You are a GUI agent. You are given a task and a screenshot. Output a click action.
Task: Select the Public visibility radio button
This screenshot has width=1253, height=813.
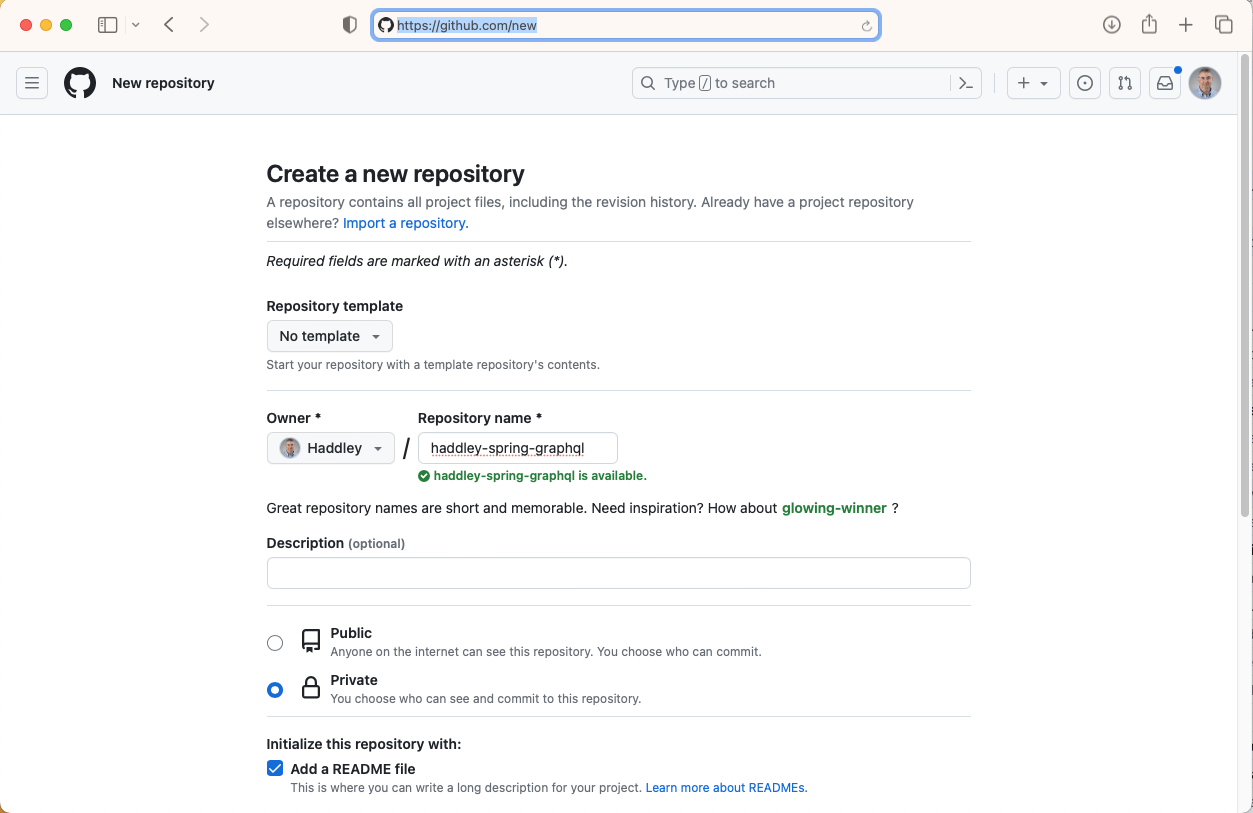(275, 643)
